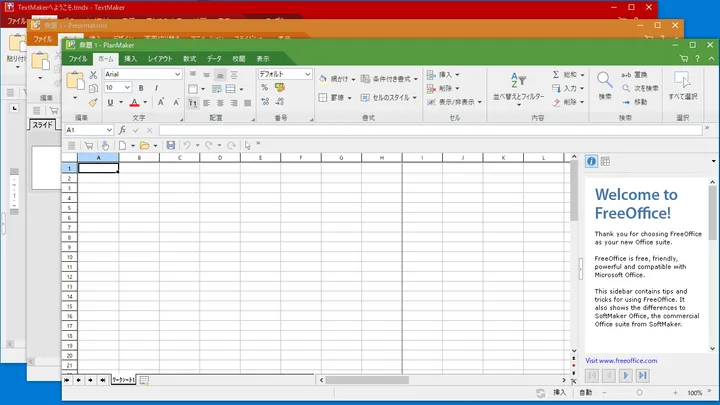Open the Arial font name dropdown
The height and width of the screenshot is (405, 720).
[x=178, y=74]
